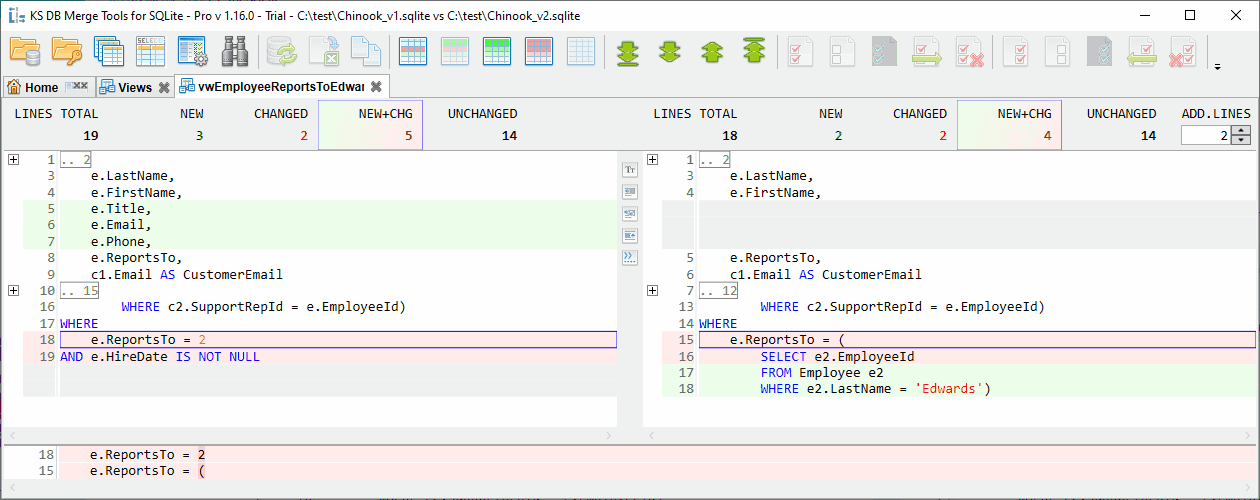The width and height of the screenshot is (1260, 500).
Task: Click the bottom detail pane horizontal scrollbar
Action: coord(630,487)
